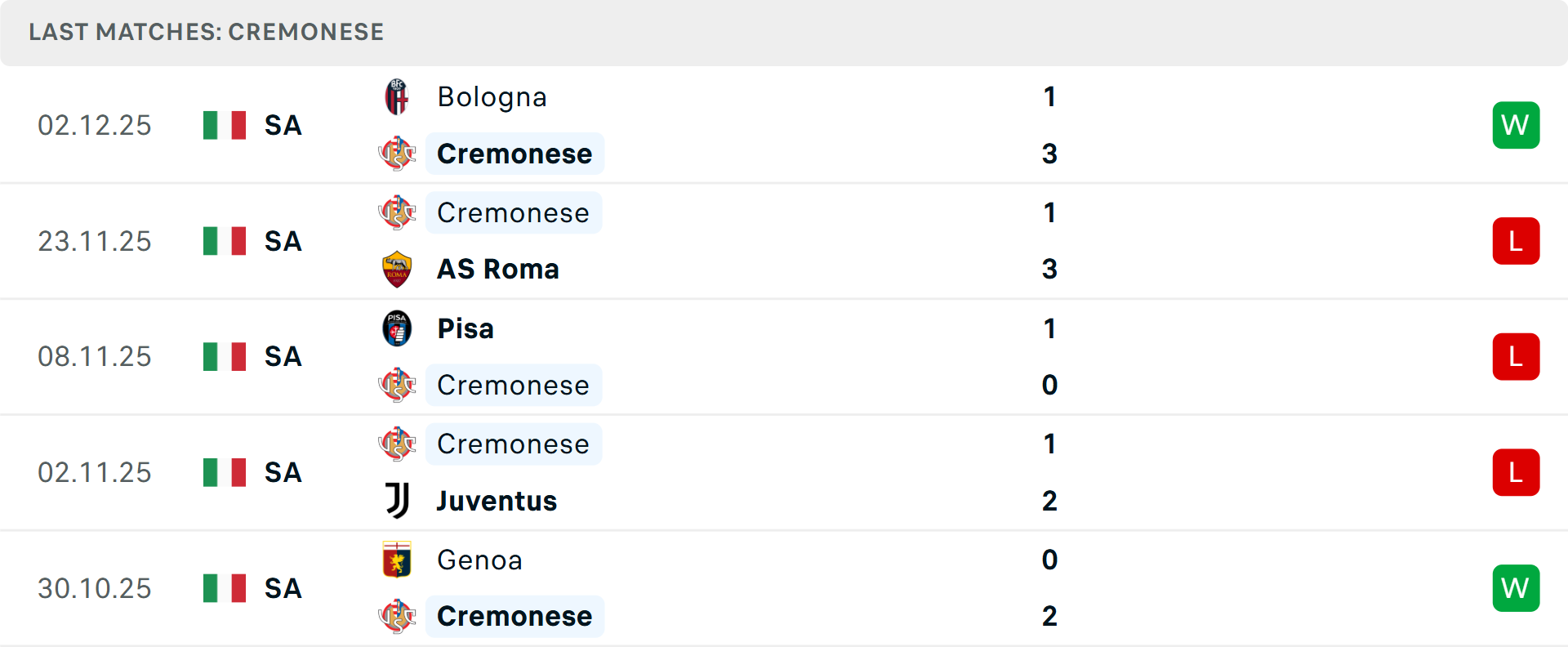This screenshot has width=1568, height=647.
Task: Click the Genoa club crest
Action: 397,560
